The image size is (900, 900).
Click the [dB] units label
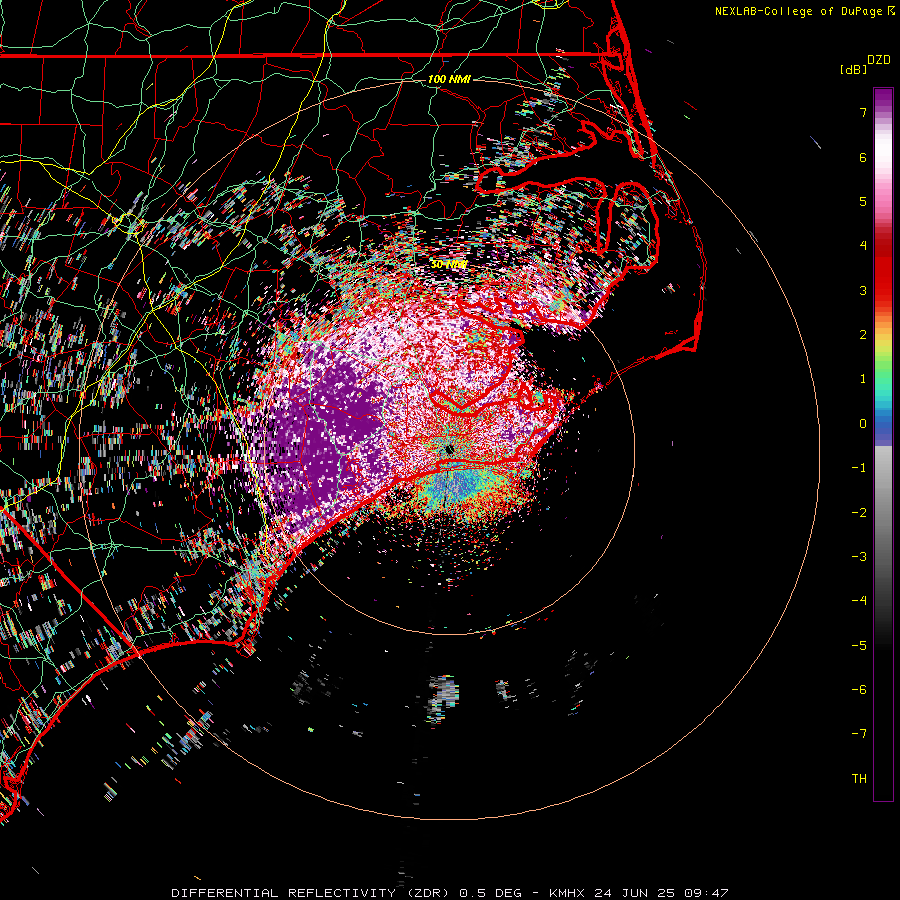[853, 69]
